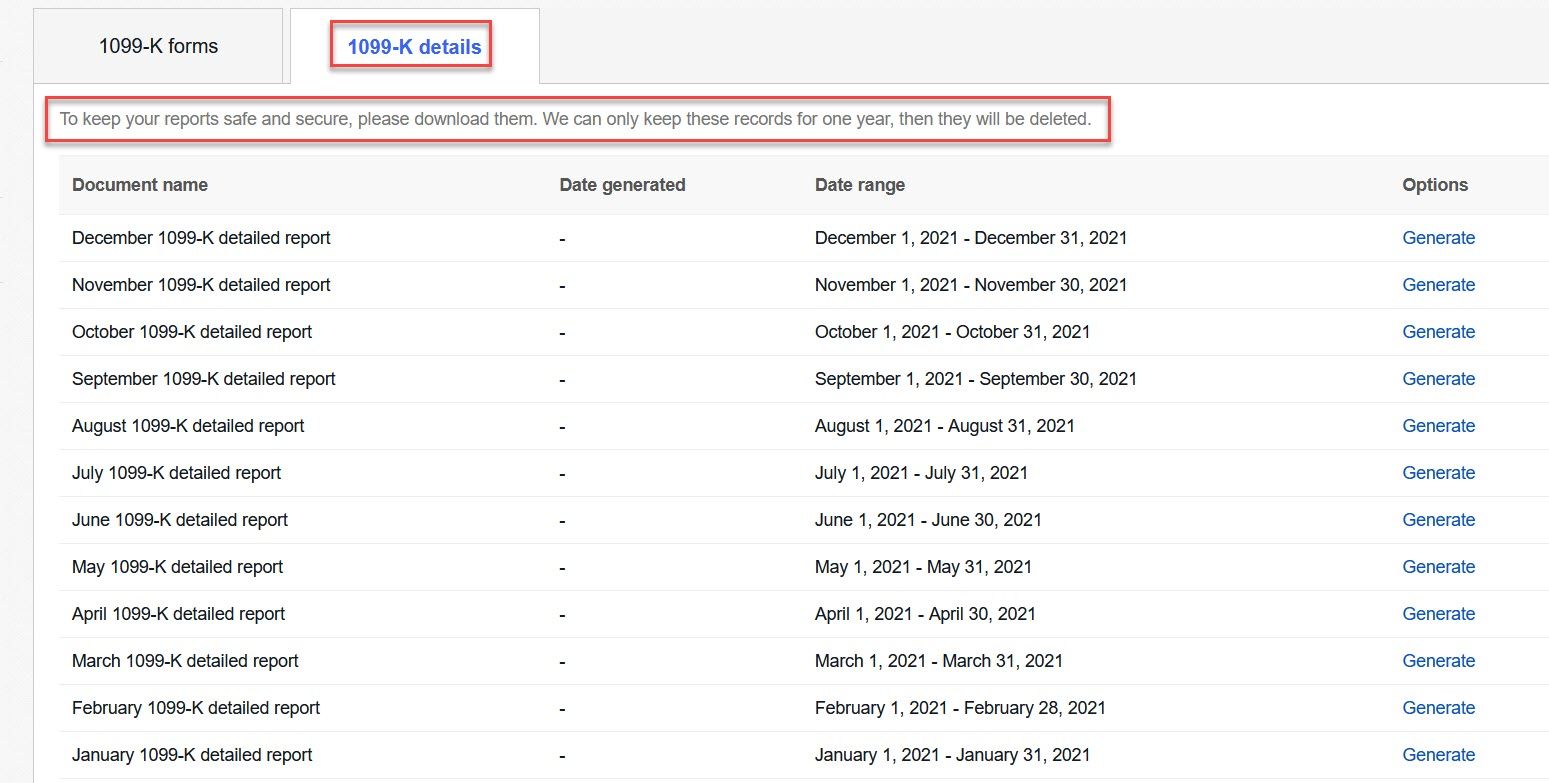1549x783 pixels.
Task: Generate the July 1099-K detailed report
Action: pyautogui.click(x=1439, y=473)
